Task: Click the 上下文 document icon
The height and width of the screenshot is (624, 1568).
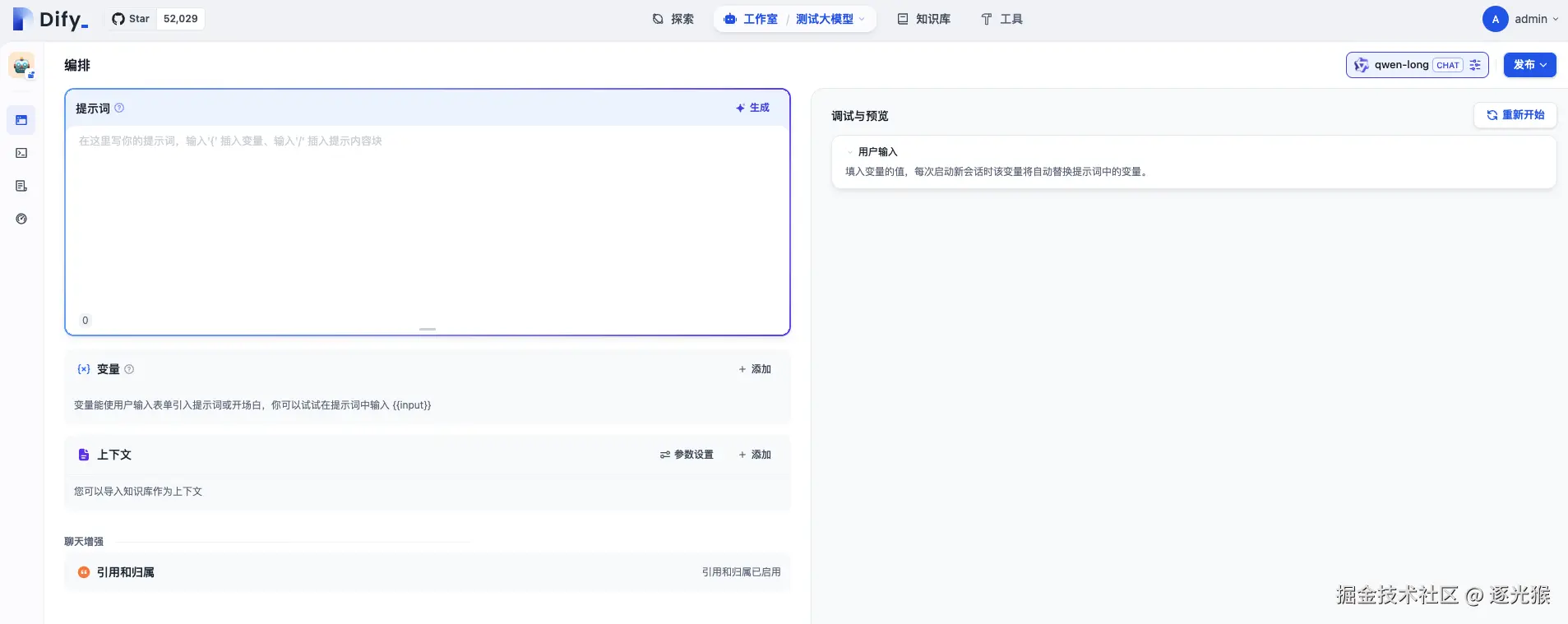Action: [x=84, y=455]
